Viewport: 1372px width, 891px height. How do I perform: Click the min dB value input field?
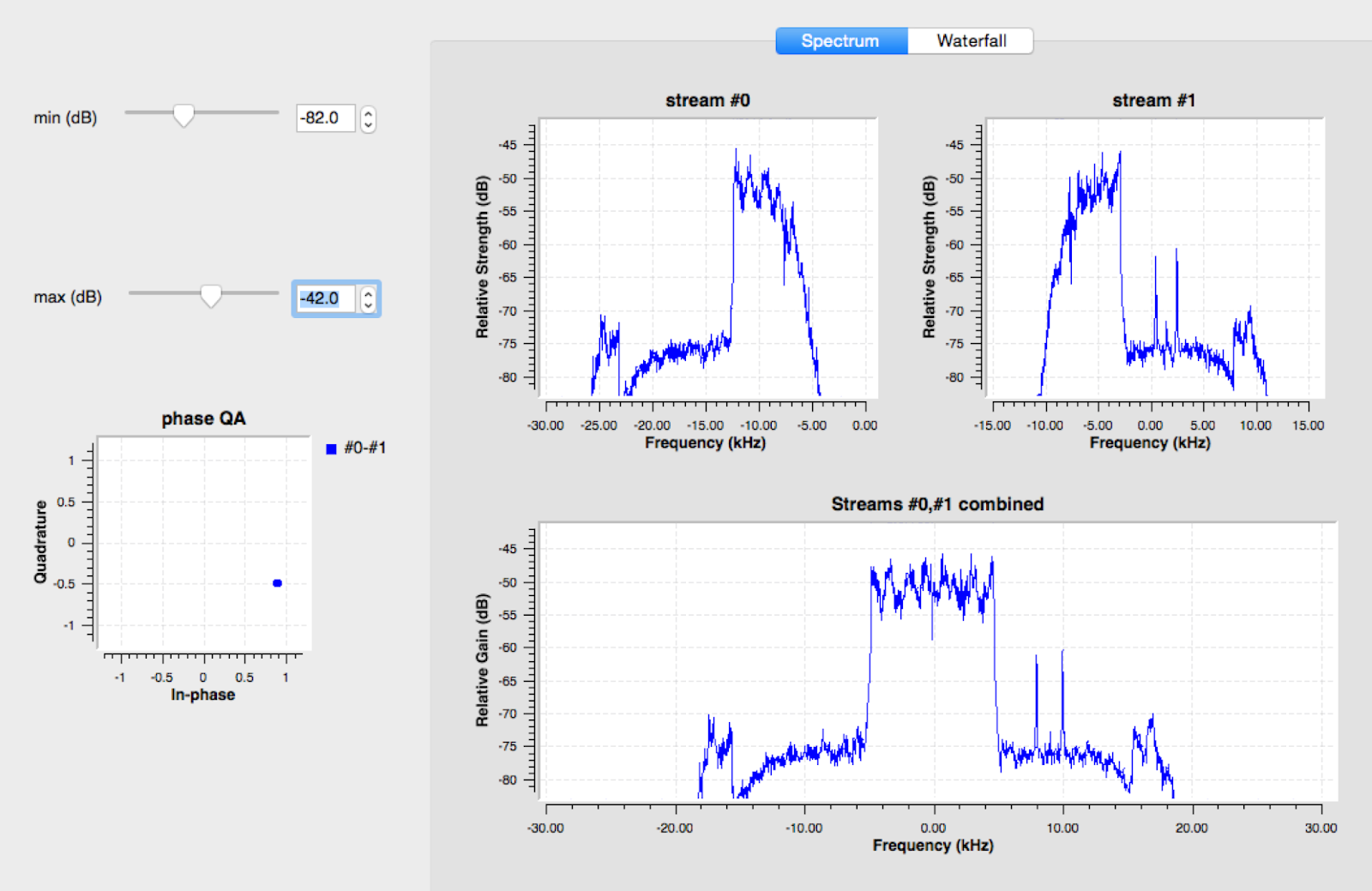click(x=326, y=118)
